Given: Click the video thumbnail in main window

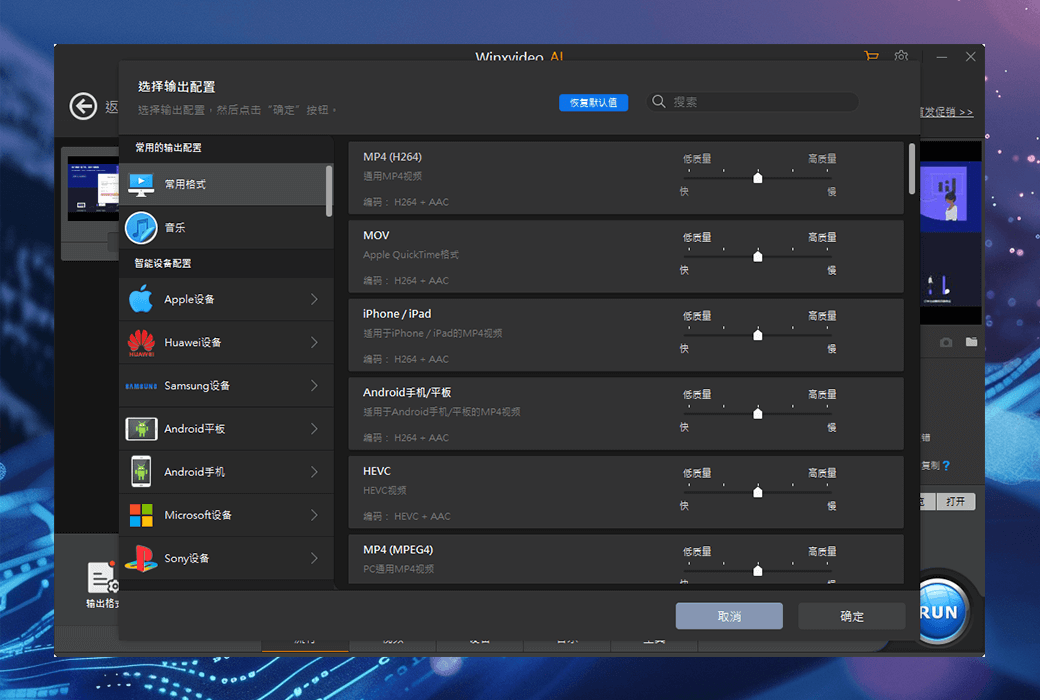Looking at the screenshot, I should point(93,188).
